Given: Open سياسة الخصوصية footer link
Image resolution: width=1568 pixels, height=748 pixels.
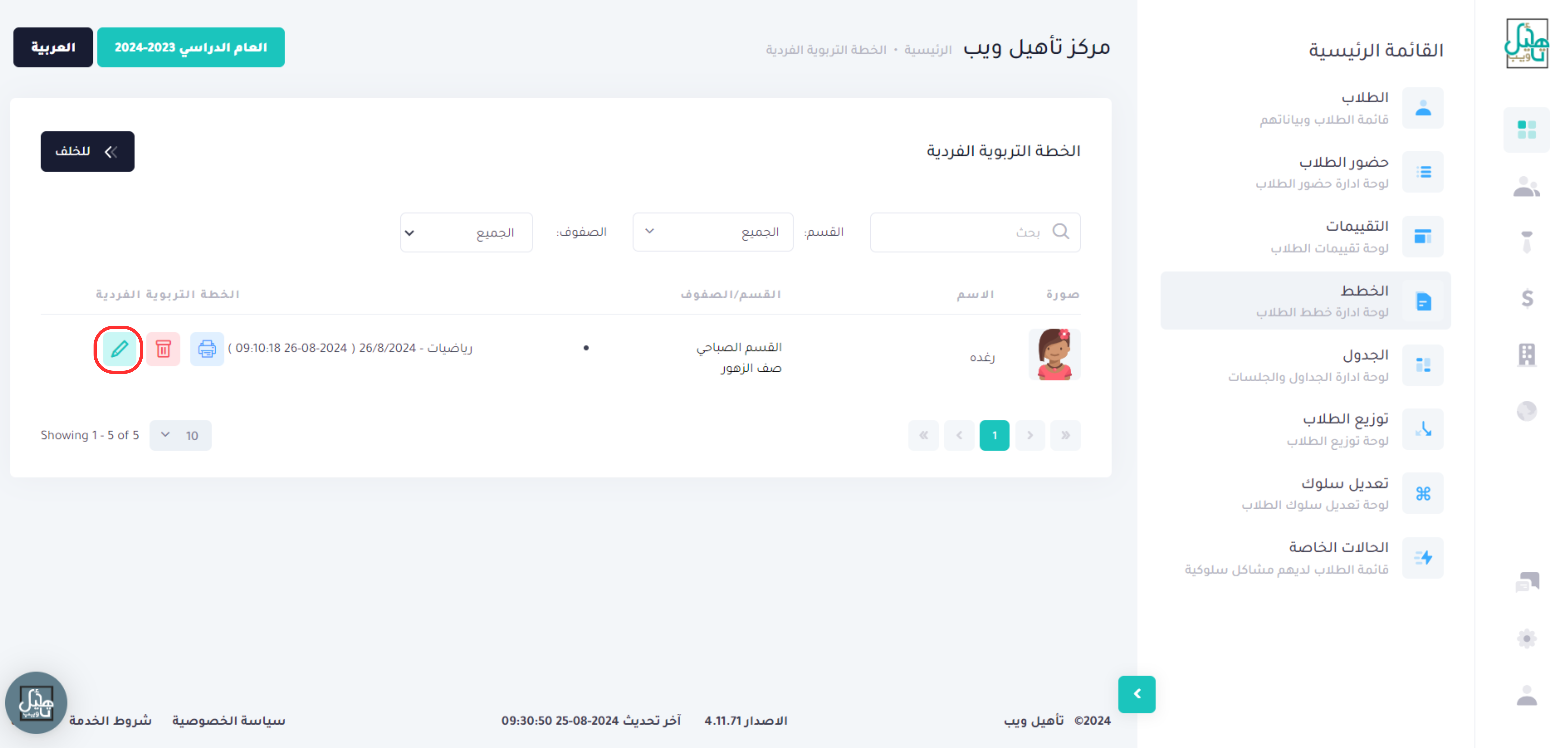Looking at the screenshot, I should (228, 721).
